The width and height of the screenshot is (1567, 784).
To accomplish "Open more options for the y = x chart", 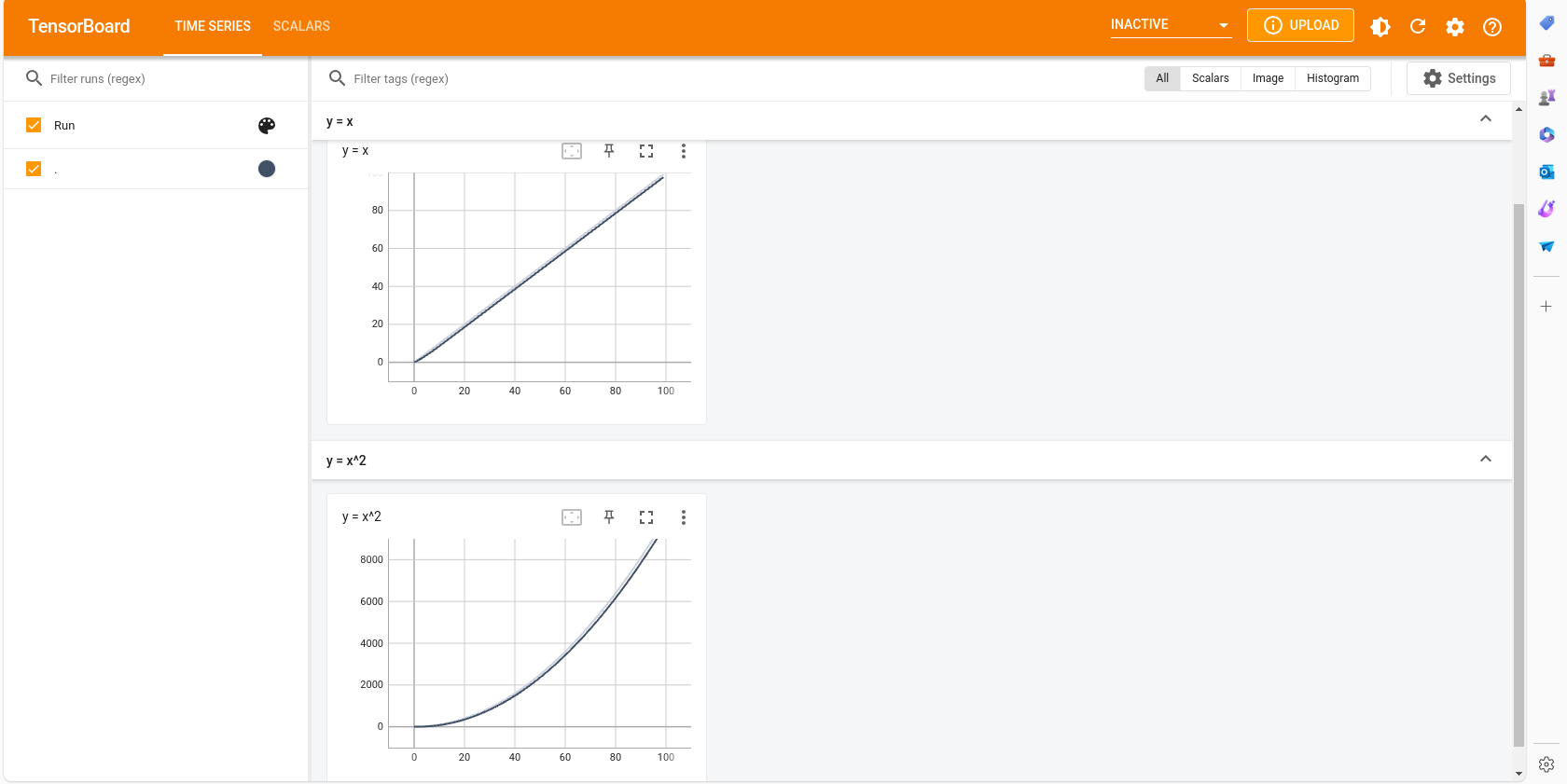I will [x=684, y=151].
